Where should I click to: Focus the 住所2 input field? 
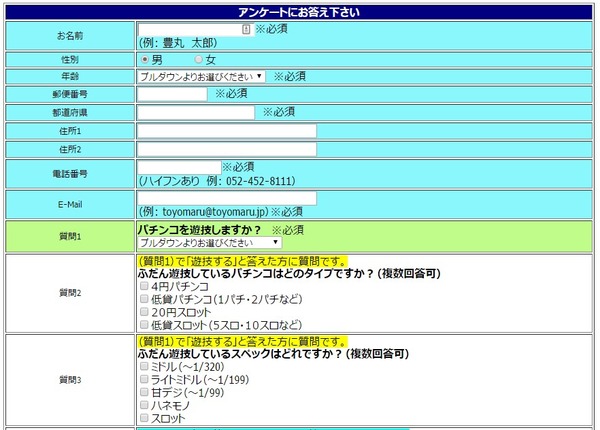pyautogui.click(x=227, y=149)
